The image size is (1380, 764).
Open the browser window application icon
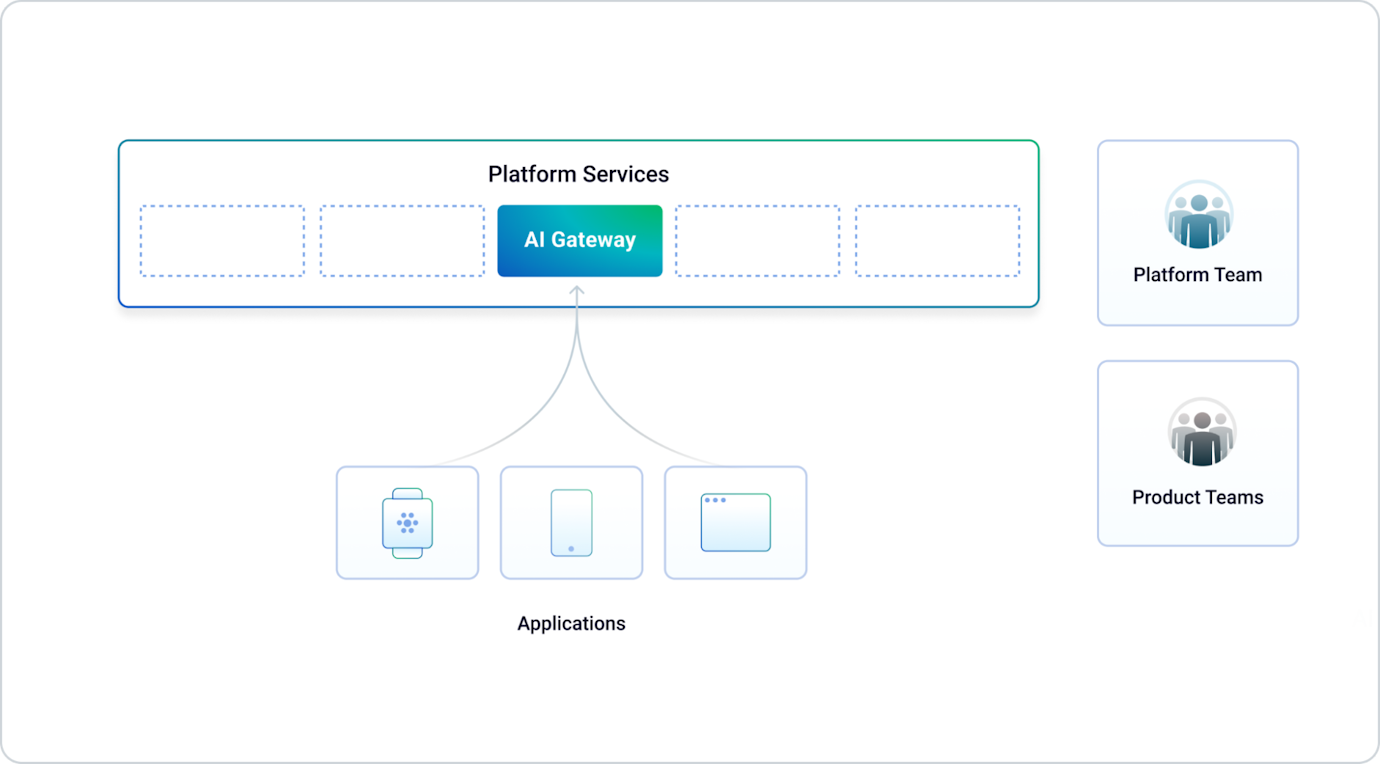(735, 522)
